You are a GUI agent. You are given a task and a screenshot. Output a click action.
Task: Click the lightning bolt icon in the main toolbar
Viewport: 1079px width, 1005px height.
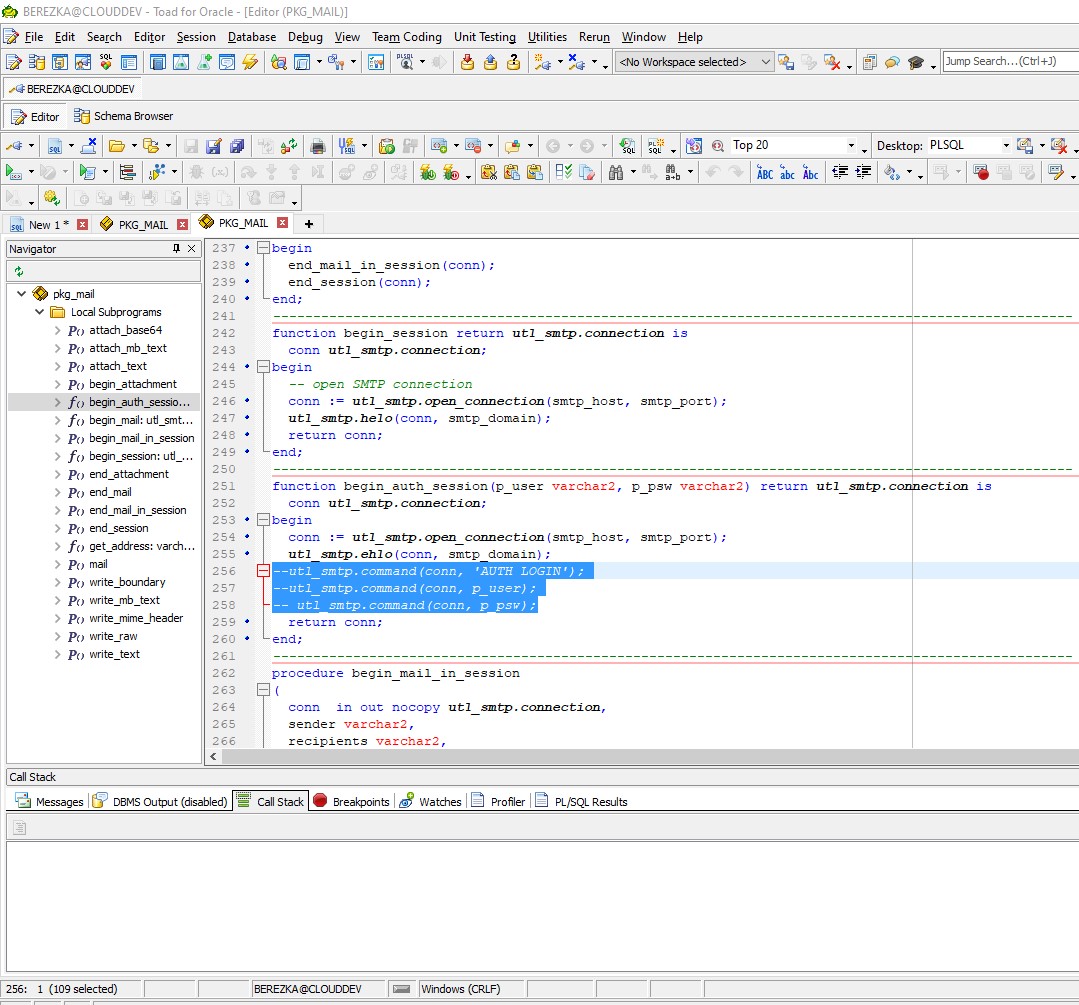coord(250,63)
